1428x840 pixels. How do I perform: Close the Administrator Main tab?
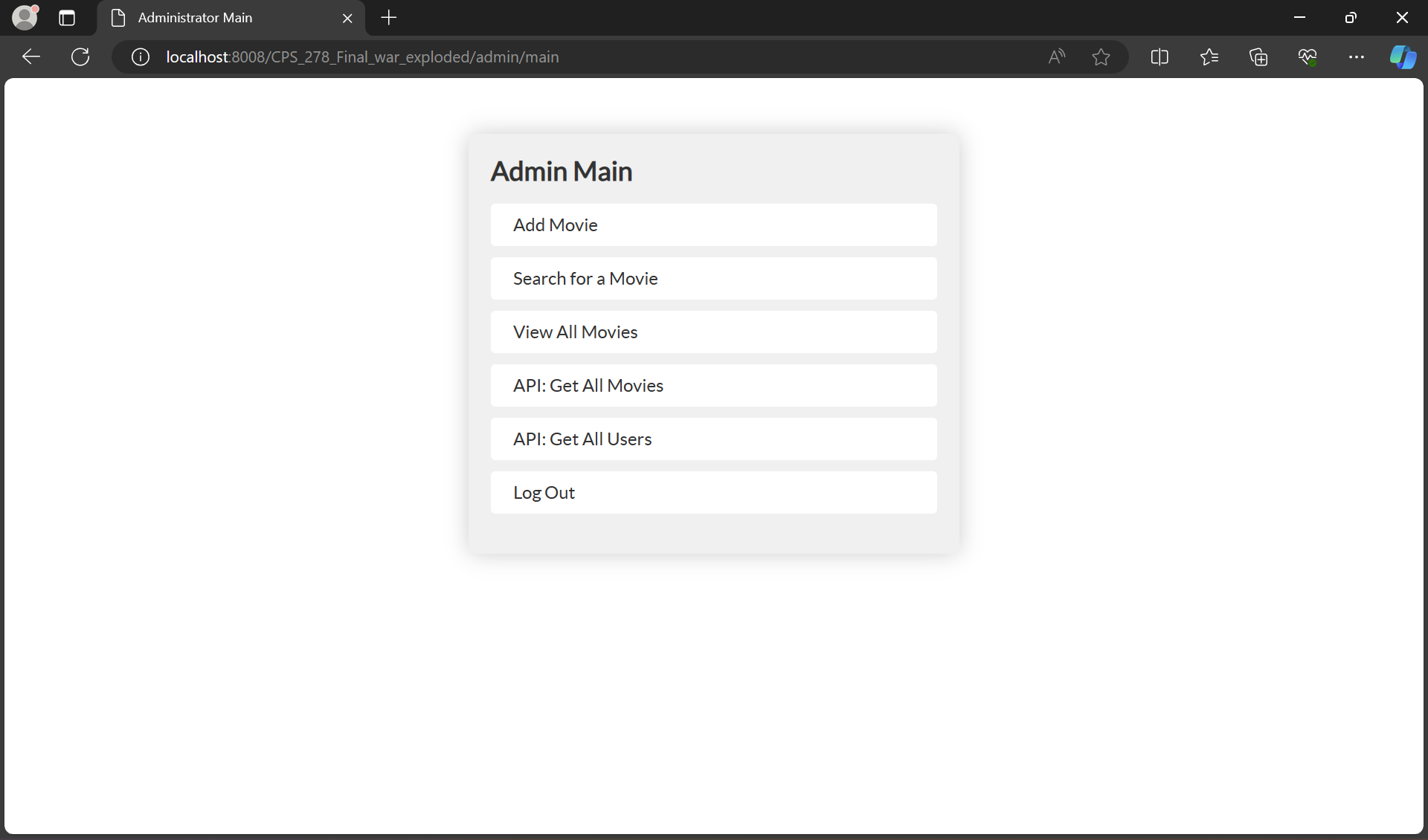coord(347,18)
